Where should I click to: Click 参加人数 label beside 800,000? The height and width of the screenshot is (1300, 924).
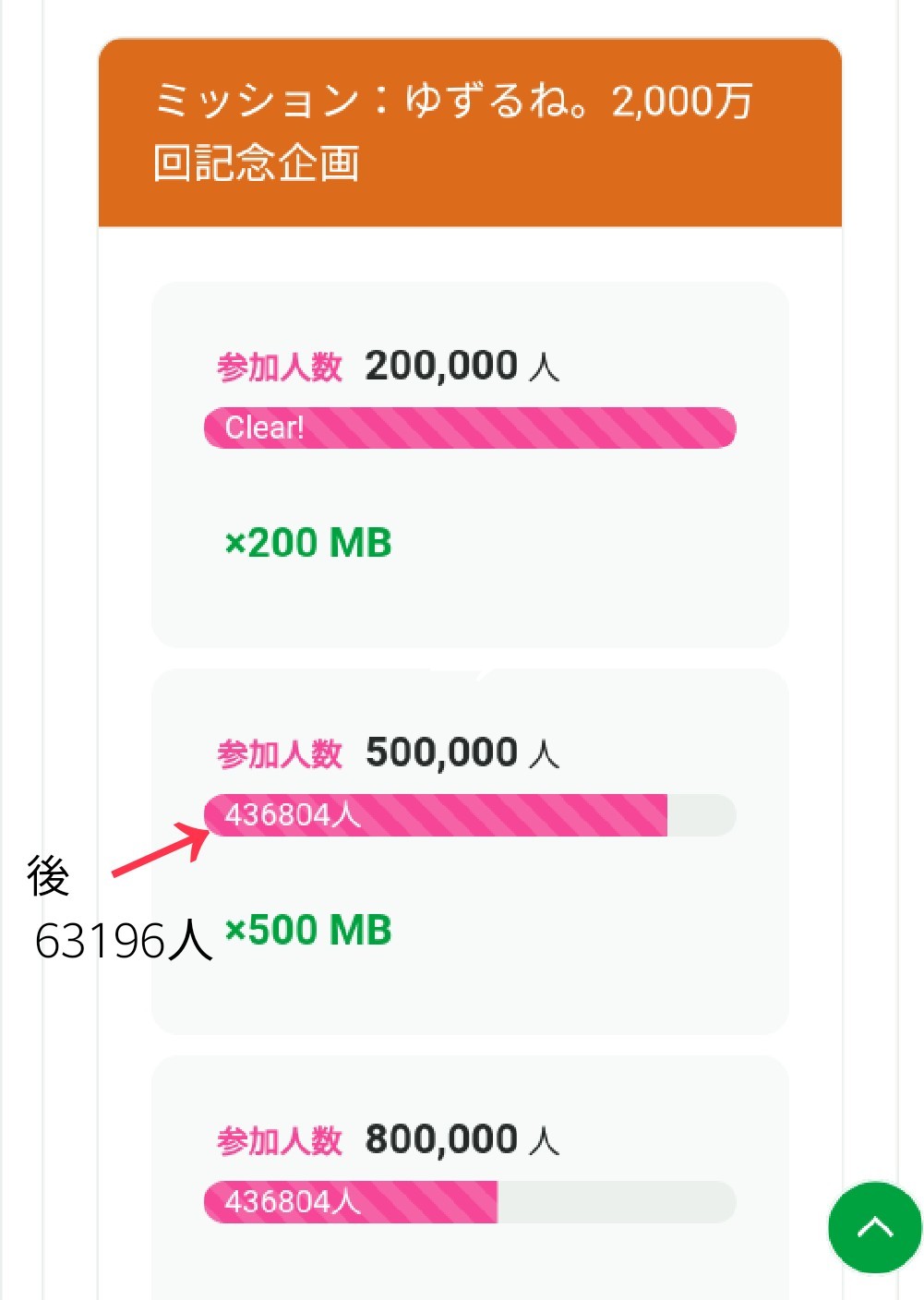[x=280, y=1141]
